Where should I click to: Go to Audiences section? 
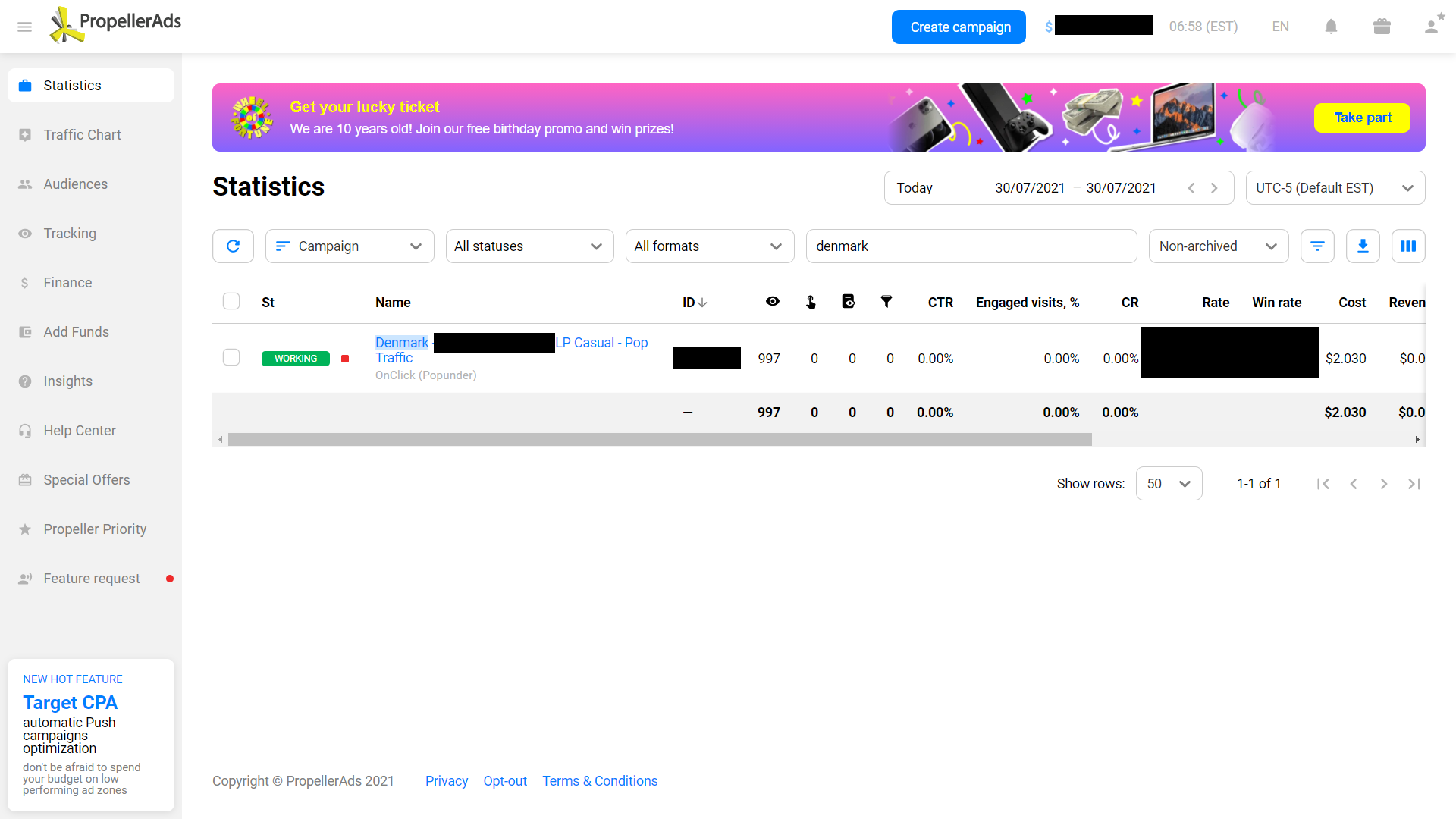(91, 184)
